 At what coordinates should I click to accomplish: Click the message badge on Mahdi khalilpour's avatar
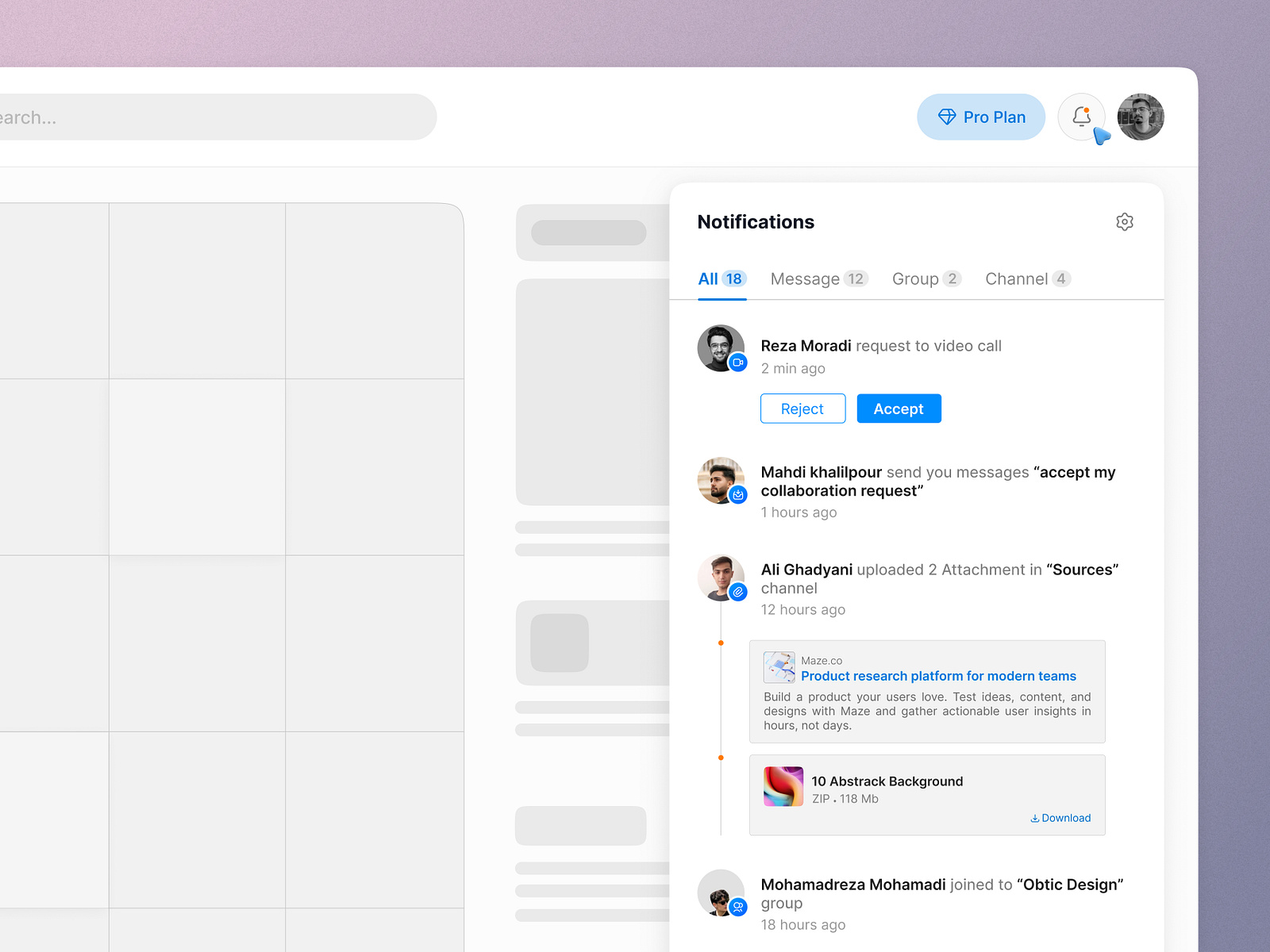tap(738, 494)
